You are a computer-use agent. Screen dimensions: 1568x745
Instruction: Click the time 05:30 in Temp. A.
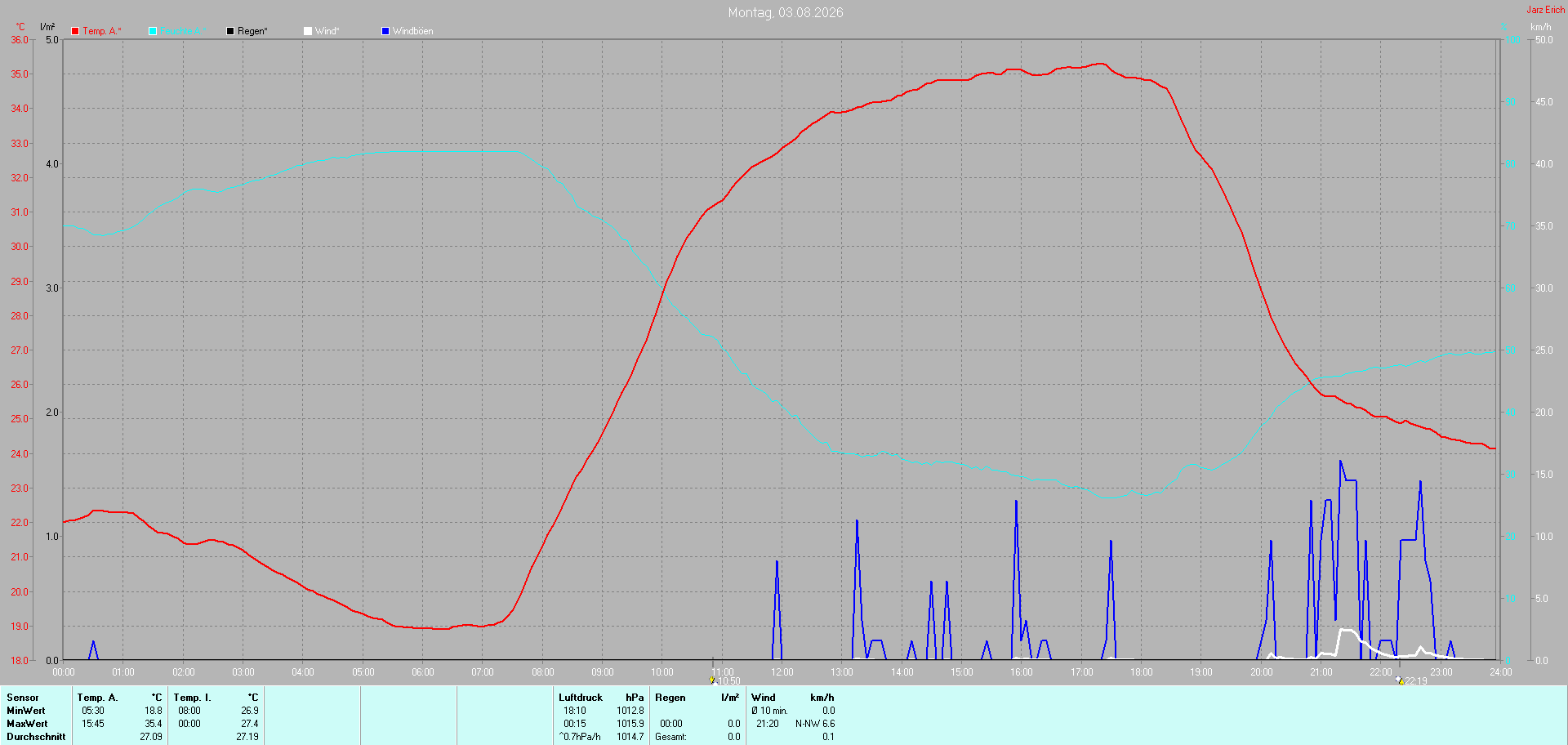tap(93, 711)
